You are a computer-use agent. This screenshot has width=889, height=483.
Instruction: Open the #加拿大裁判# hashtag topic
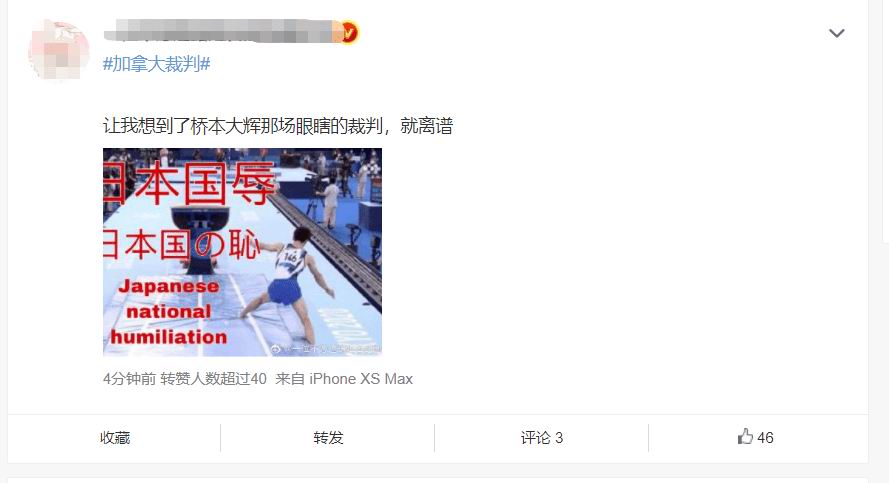coord(156,64)
